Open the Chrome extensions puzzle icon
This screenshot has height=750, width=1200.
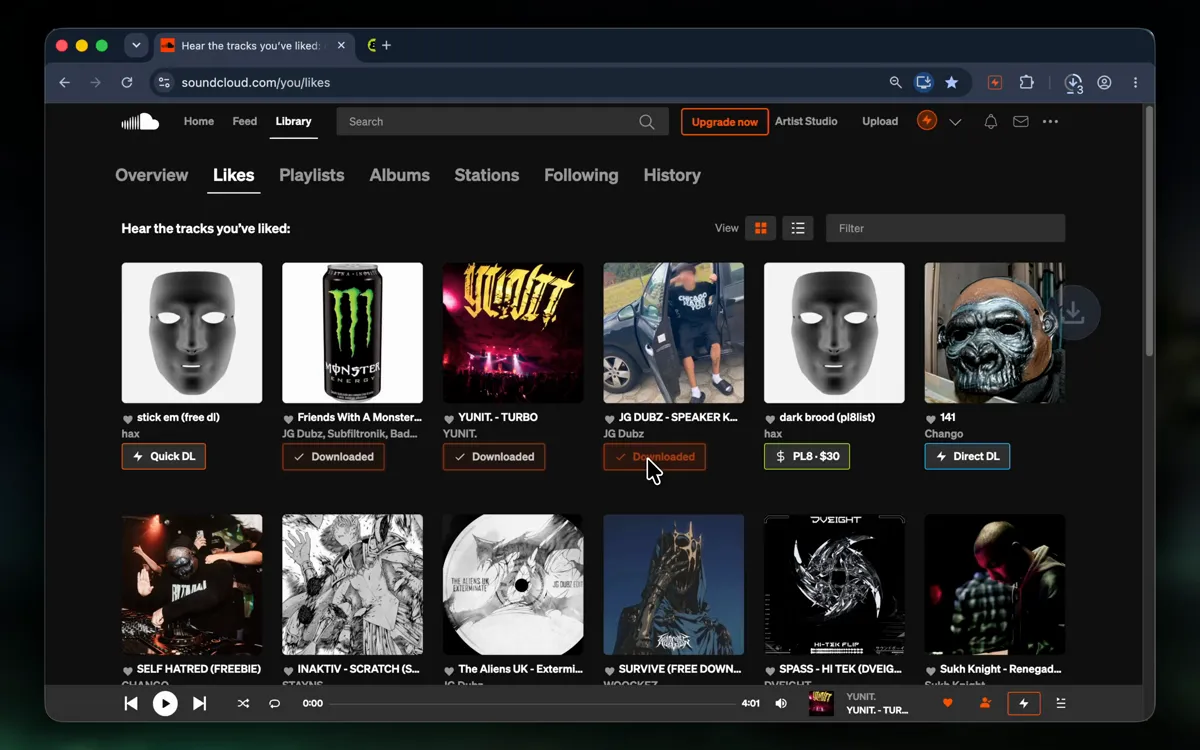click(x=1026, y=83)
